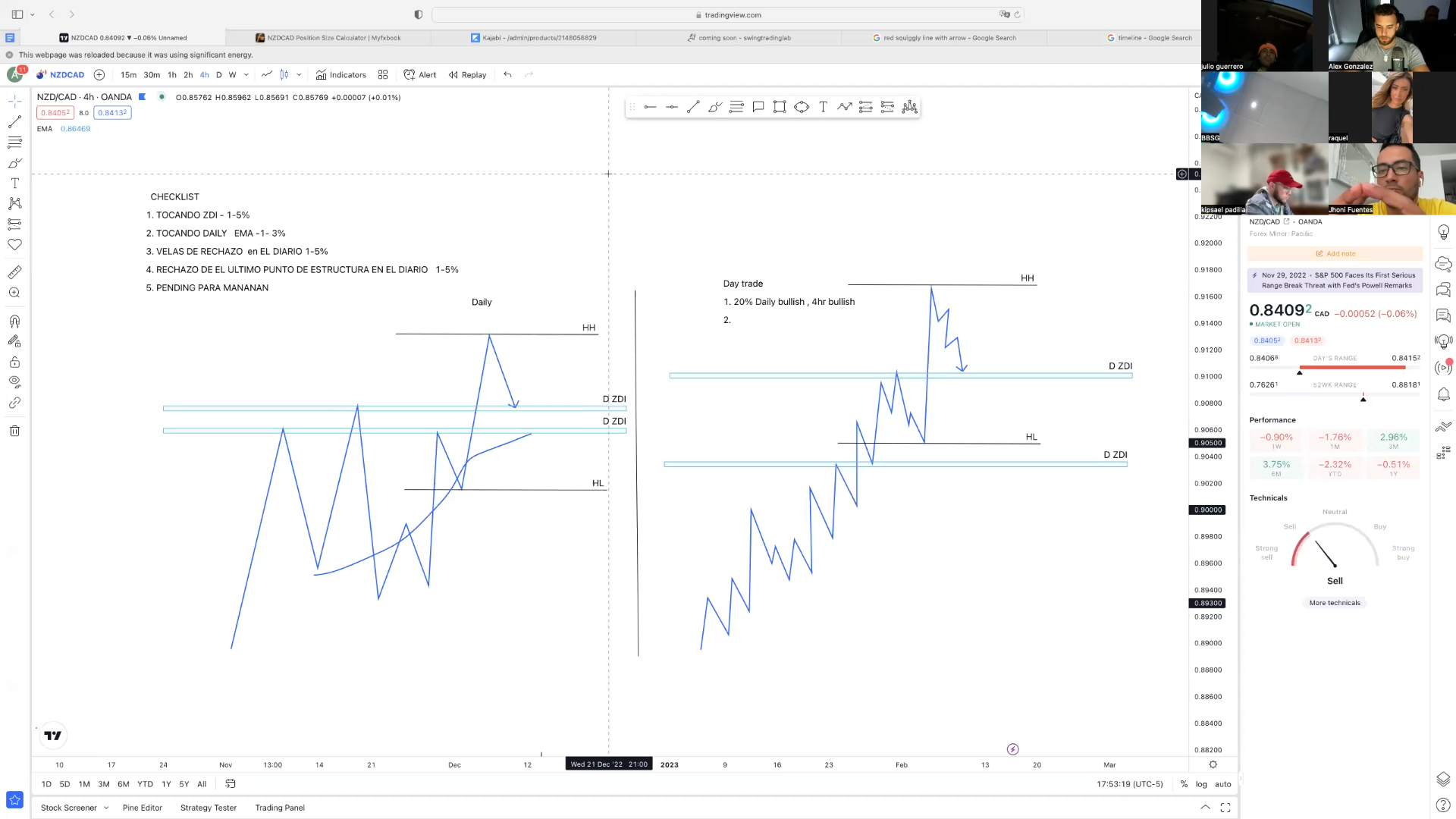This screenshot has height=819, width=1456.
Task: Open the Indicators dialog
Action: tap(341, 74)
